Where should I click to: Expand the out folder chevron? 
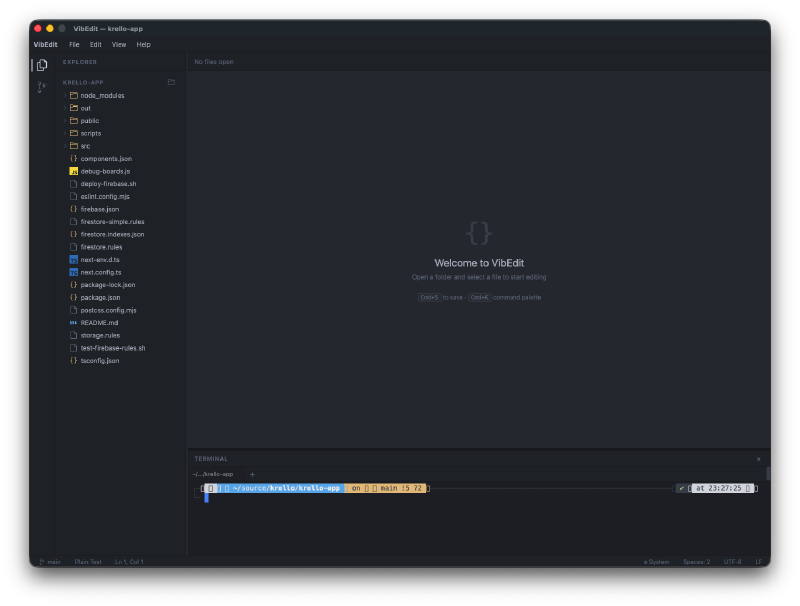click(x=65, y=108)
